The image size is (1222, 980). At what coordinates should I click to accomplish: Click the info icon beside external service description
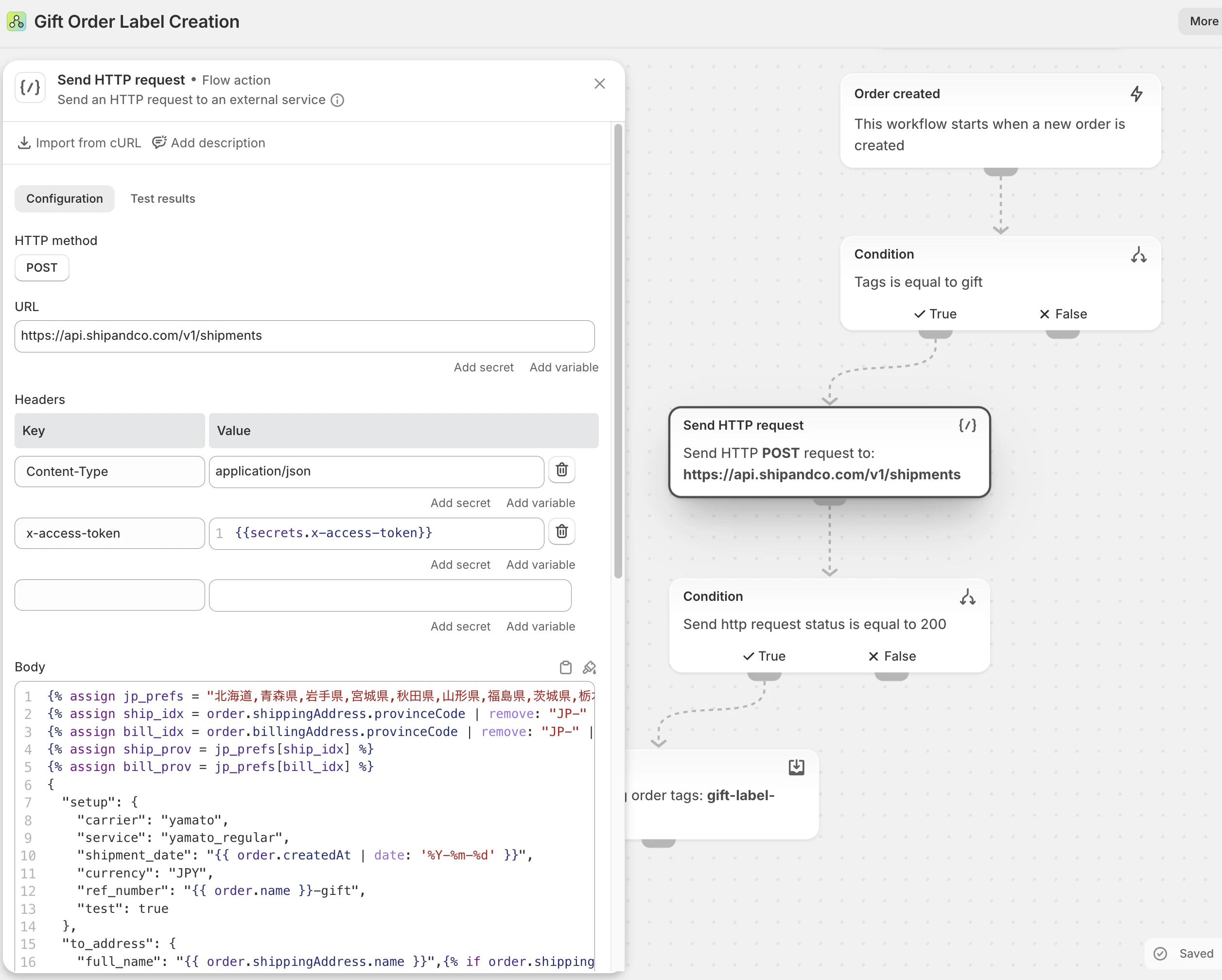point(337,100)
